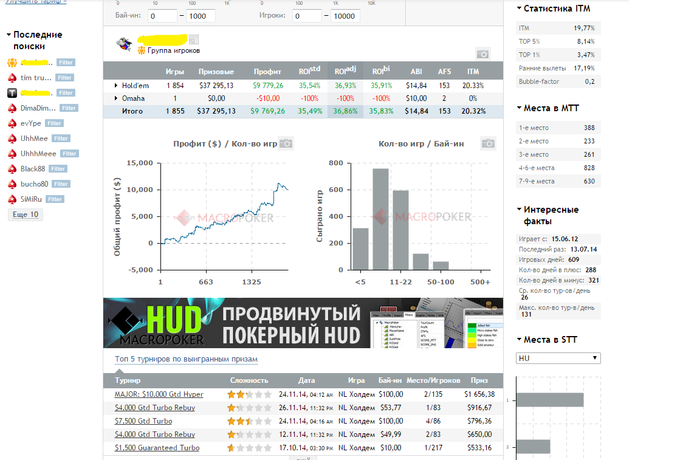Viewport: 700px width, 460px height.
Task: Click the maximum buy-in field showing 1000
Action: pyautogui.click(x=200, y=16)
